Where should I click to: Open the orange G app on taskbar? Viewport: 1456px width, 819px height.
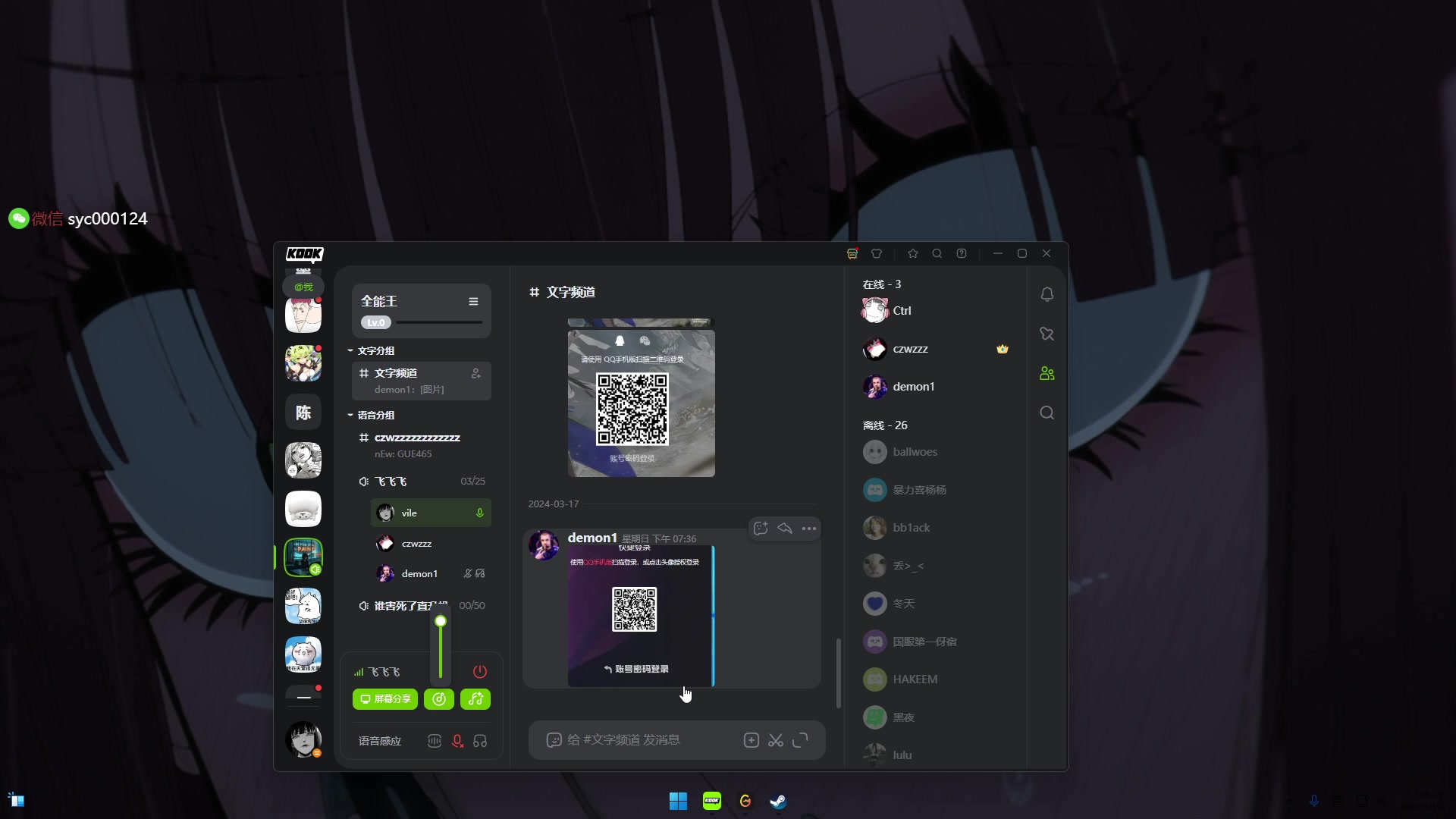(745, 801)
